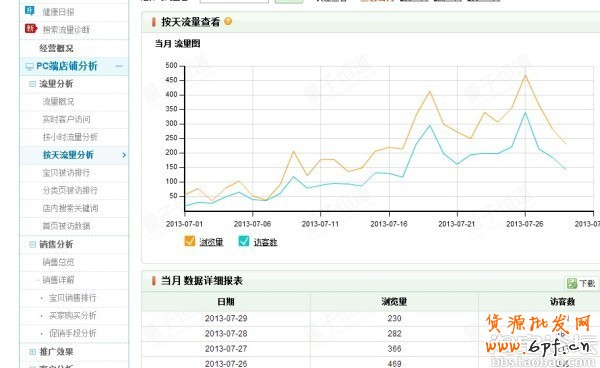Collapse the 流量分析 tree section
The height and width of the screenshot is (368, 600).
(33, 84)
